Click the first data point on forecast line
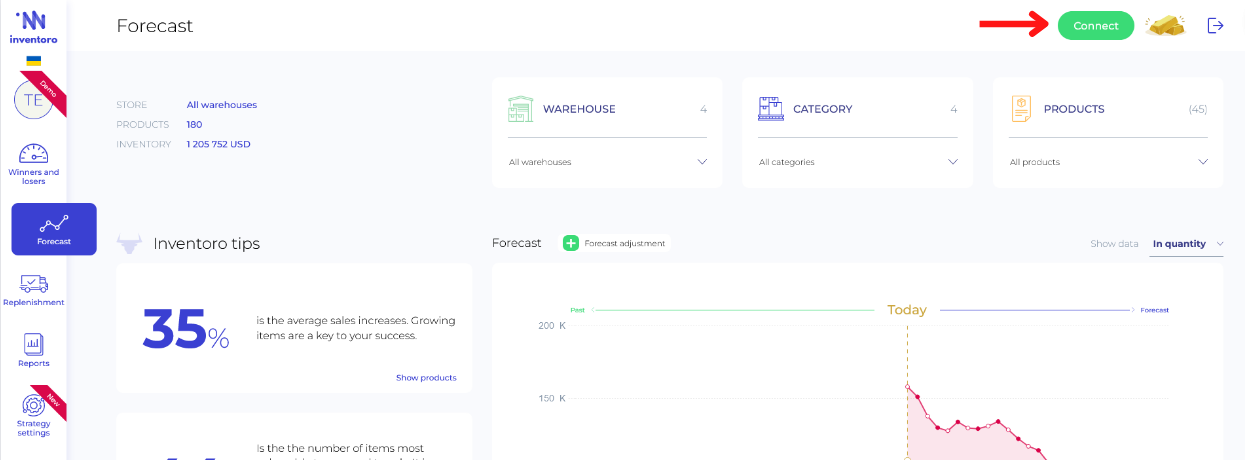The height and width of the screenshot is (460, 1245). pyautogui.click(x=908, y=386)
